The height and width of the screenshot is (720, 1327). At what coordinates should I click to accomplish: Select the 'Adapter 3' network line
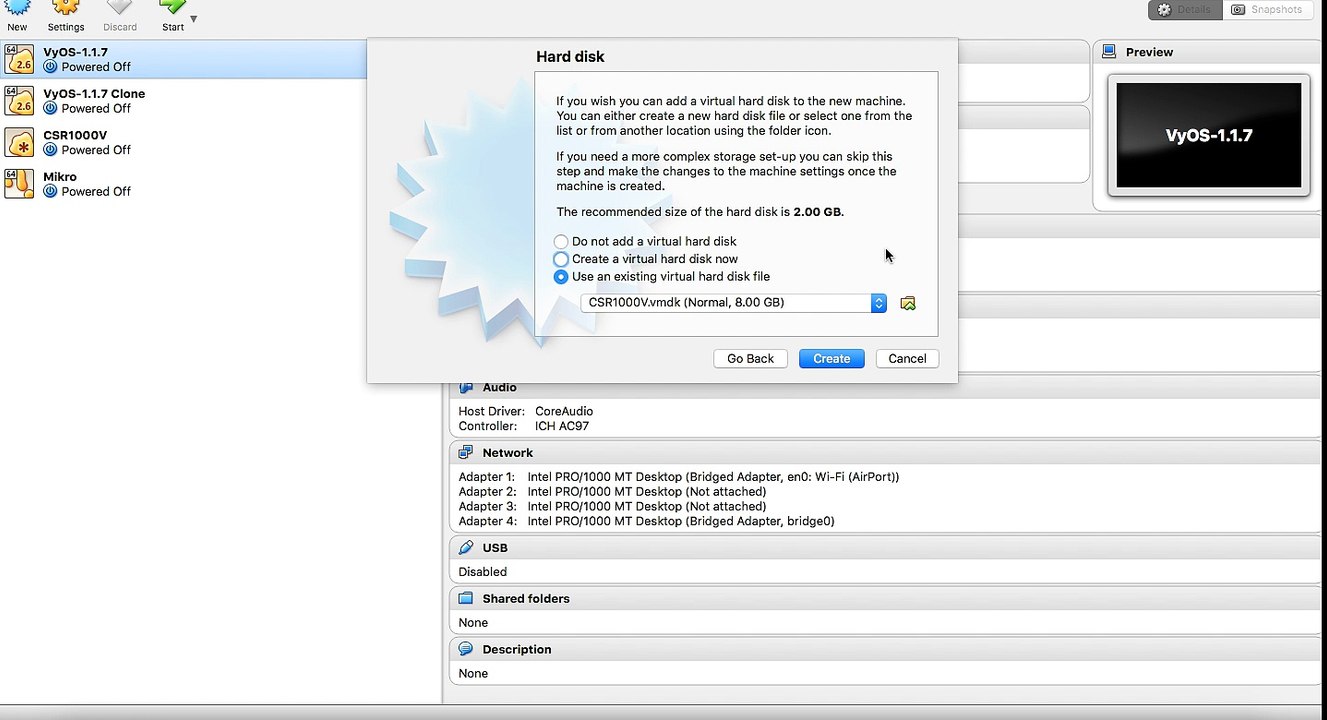point(612,507)
